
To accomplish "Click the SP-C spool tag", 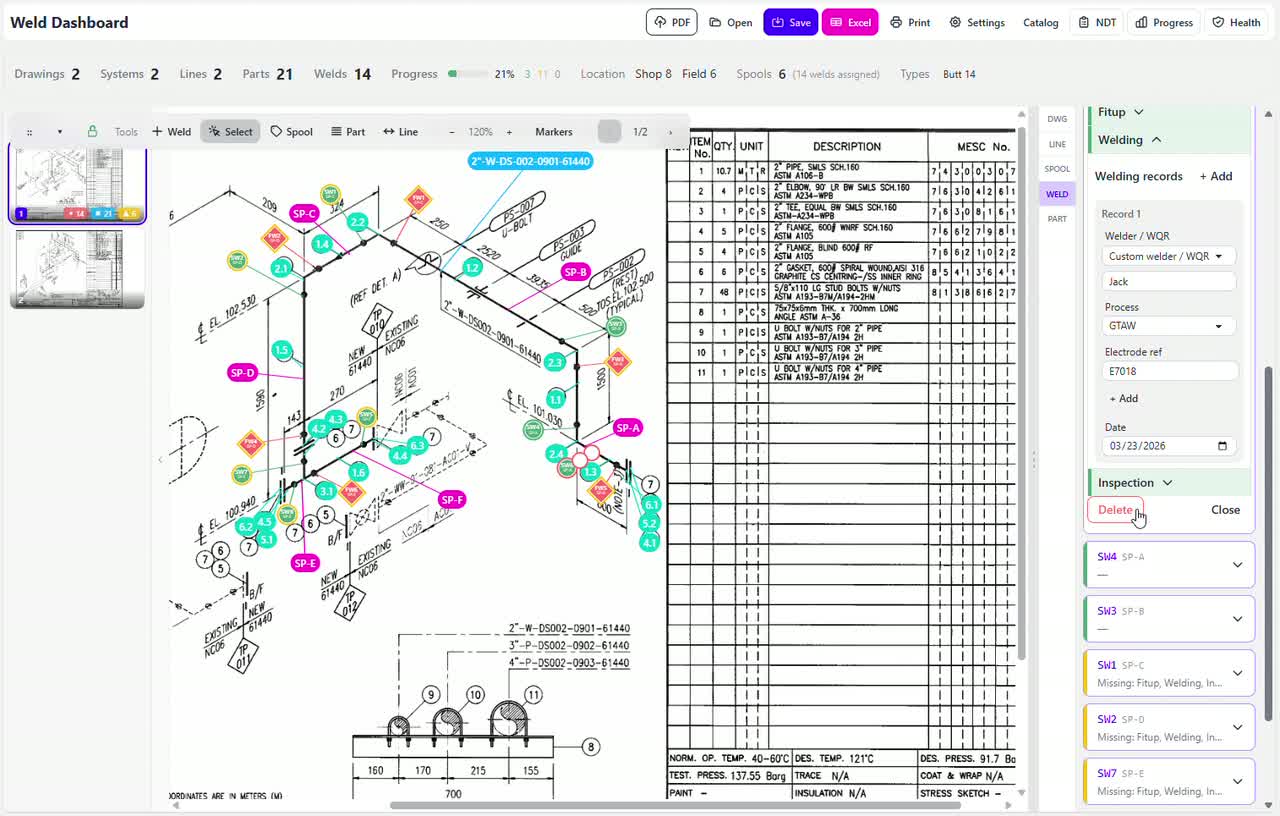I will (x=304, y=213).
